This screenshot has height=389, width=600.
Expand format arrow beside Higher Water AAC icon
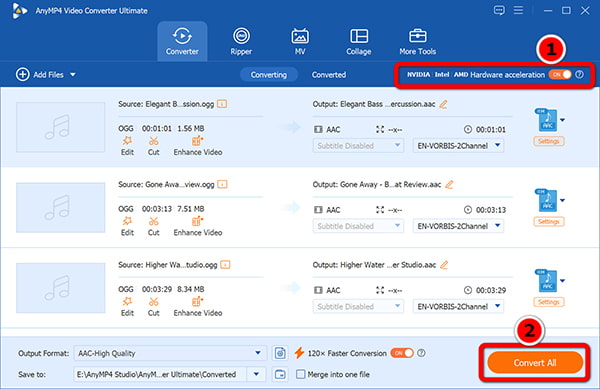click(562, 281)
